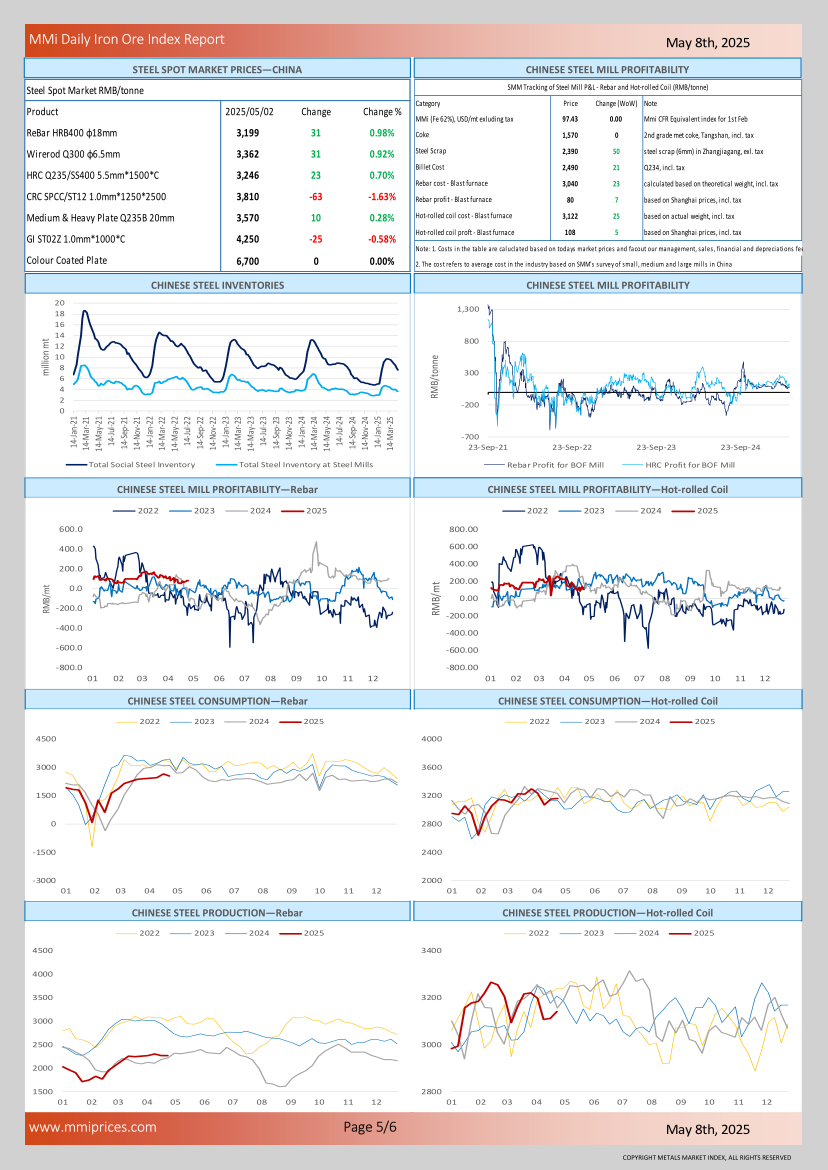Click the Rebar cost price 3,040
Screen dimensions: 828x1170
coord(570,184)
